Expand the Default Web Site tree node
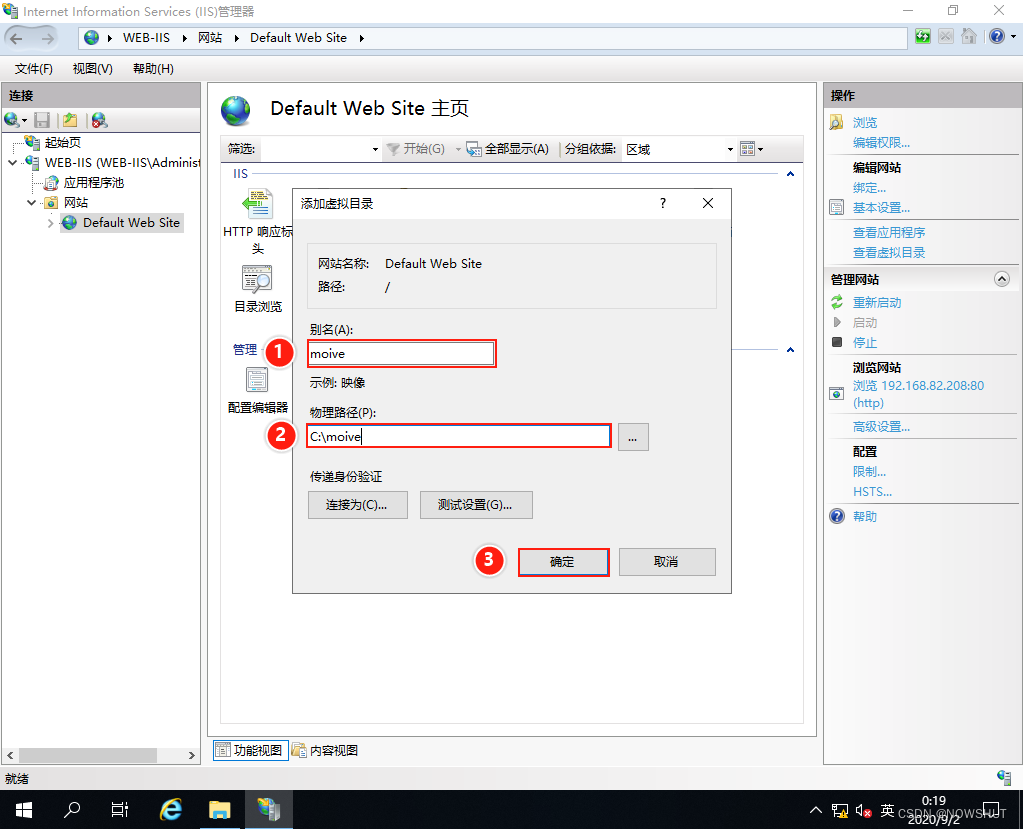 click(x=50, y=223)
